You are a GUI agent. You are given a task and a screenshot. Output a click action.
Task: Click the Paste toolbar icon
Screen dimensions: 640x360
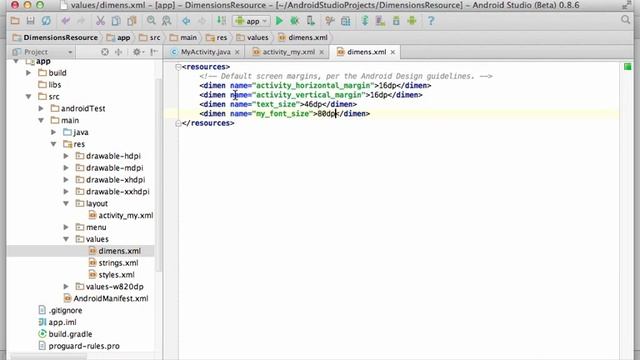pyautogui.click(x=131, y=21)
